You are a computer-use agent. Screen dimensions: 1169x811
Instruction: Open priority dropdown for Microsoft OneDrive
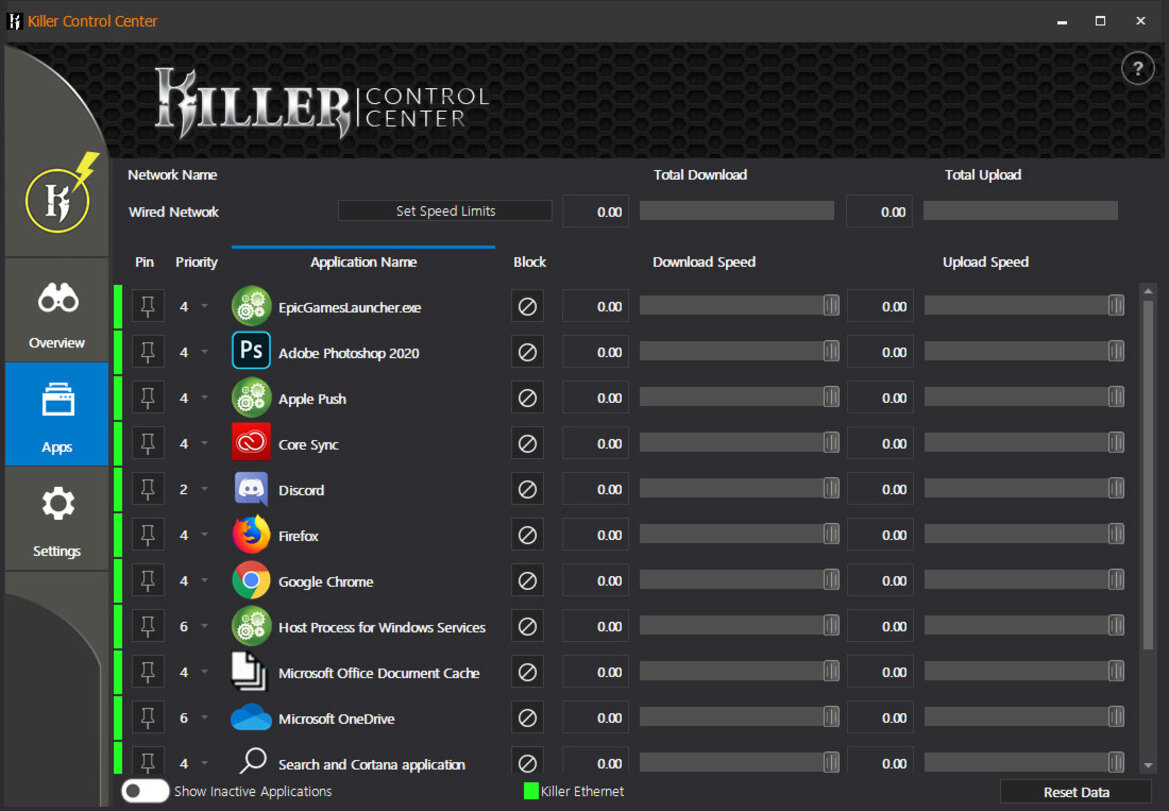[x=204, y=718]
